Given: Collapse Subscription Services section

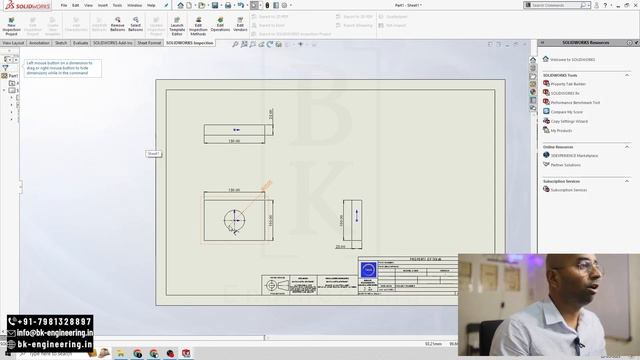Looking at the screenshot, I should 627,181.
